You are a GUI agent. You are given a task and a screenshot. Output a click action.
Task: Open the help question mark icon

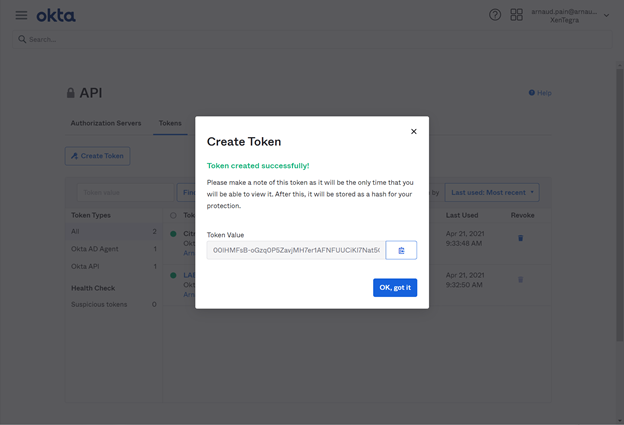pyautogui.click(x=495, y=15)
